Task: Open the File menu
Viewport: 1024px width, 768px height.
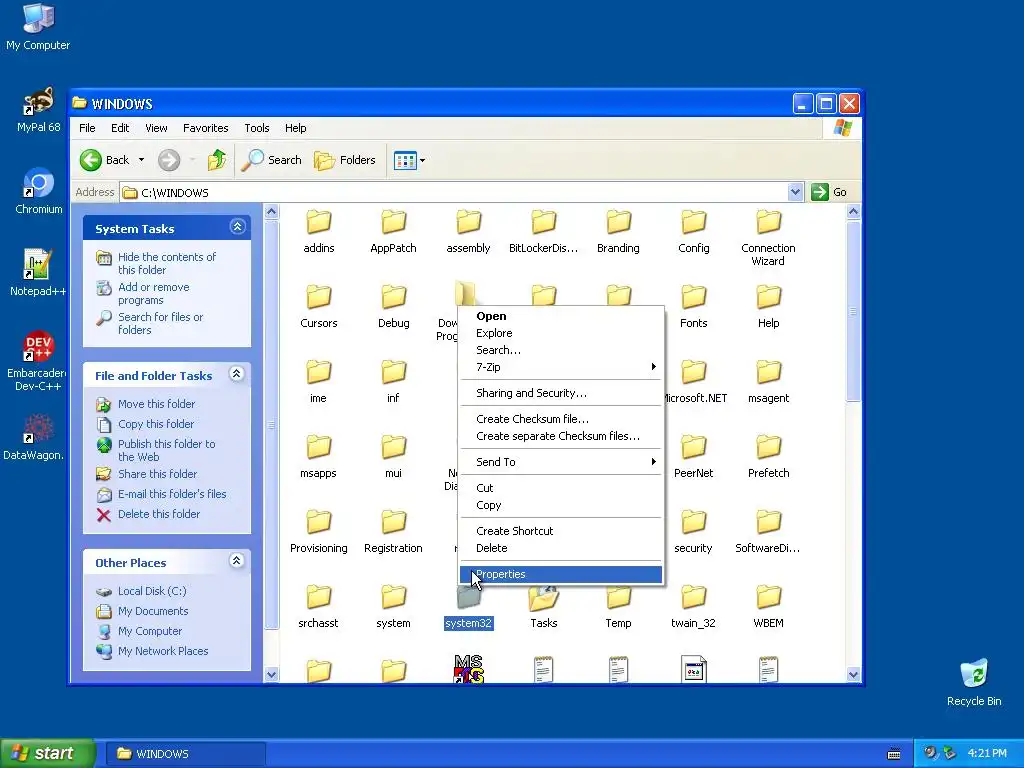Action: coord(87,128)
